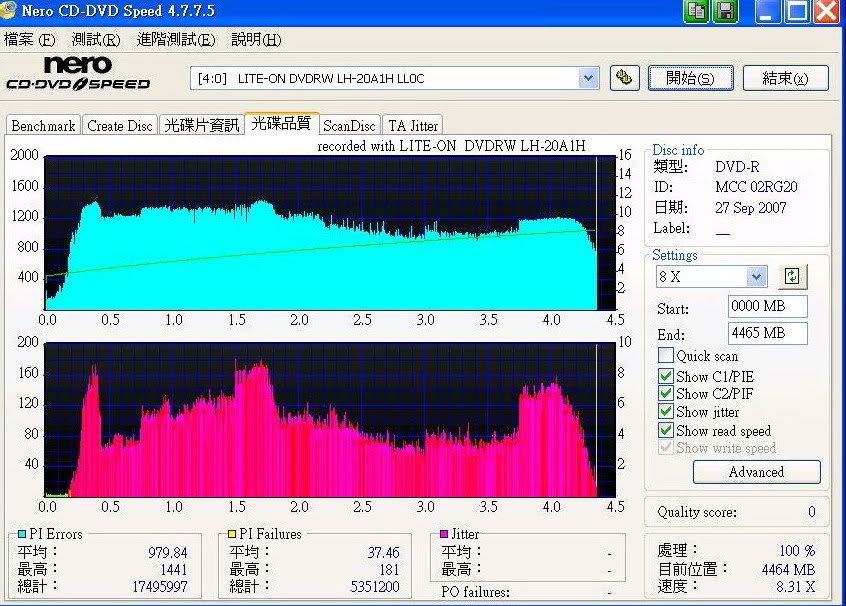
Task: Switch to the Benchmark tab
Action: coord(43,126)
